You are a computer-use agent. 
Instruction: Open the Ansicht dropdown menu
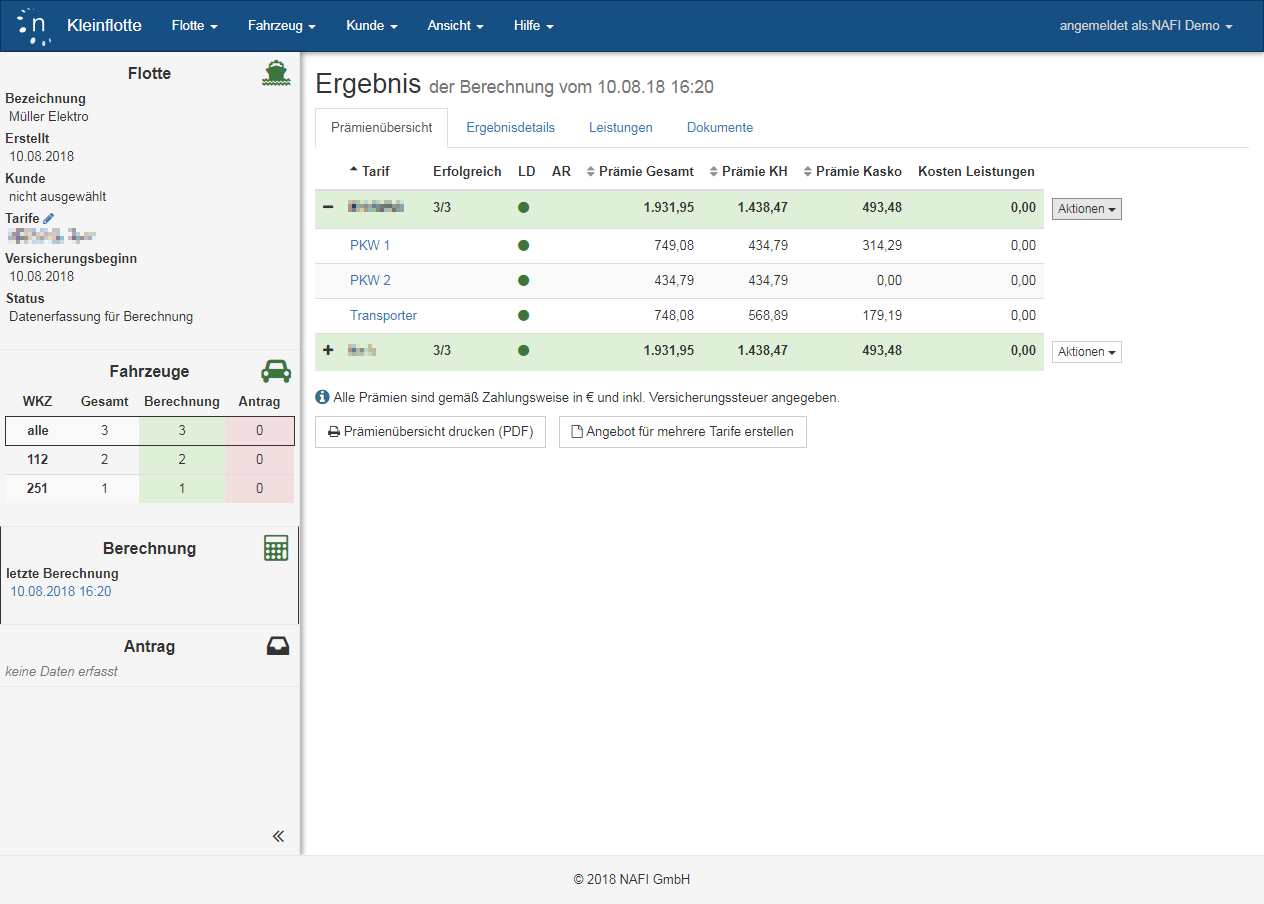click(x=456, y=26)
